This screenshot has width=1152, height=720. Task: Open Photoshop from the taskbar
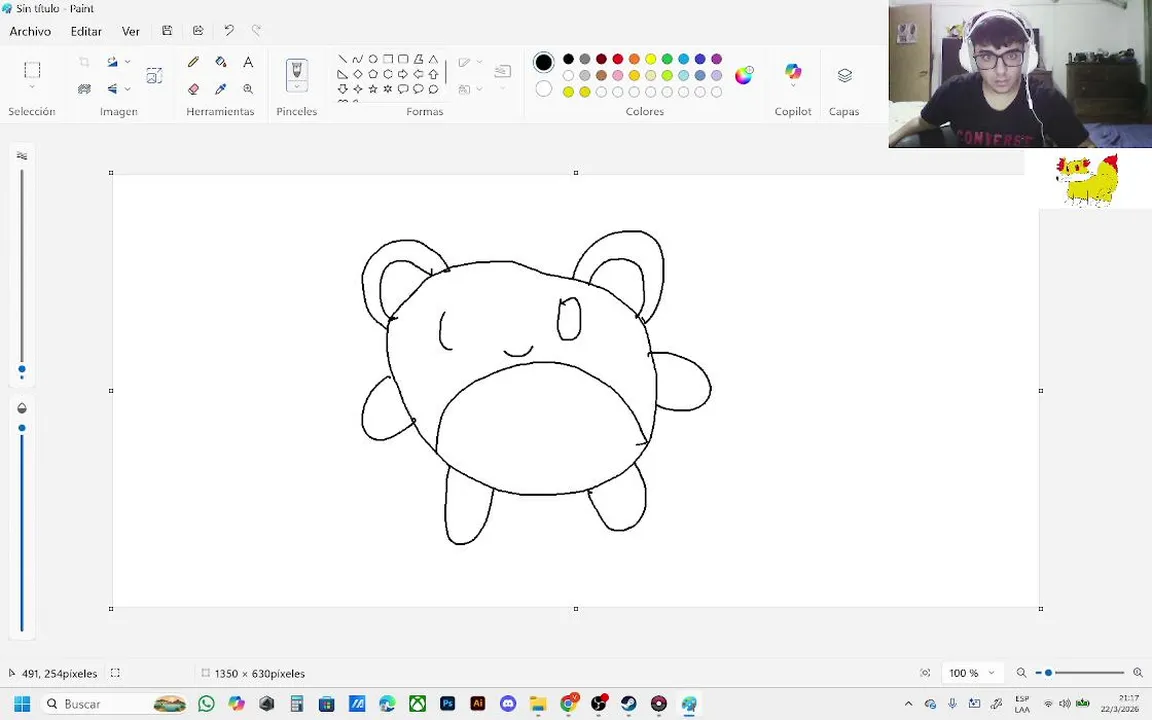[447, 704]
